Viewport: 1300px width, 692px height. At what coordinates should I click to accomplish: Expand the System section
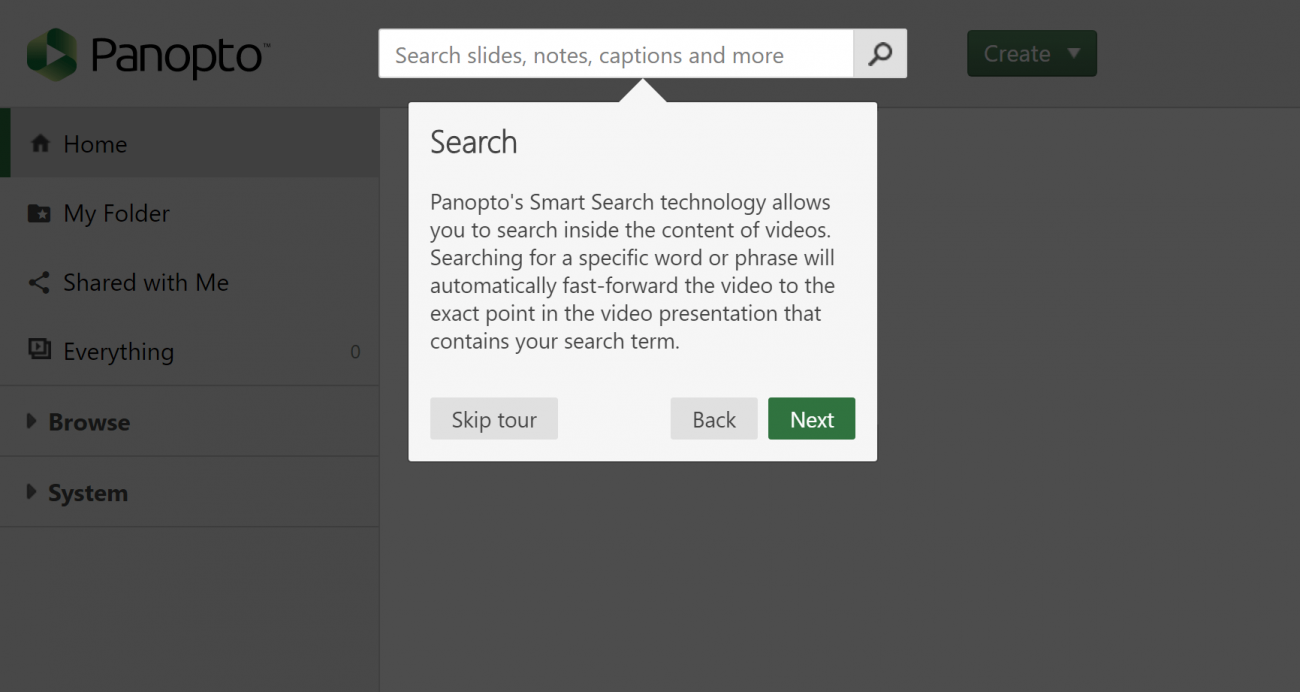(88, 492)
